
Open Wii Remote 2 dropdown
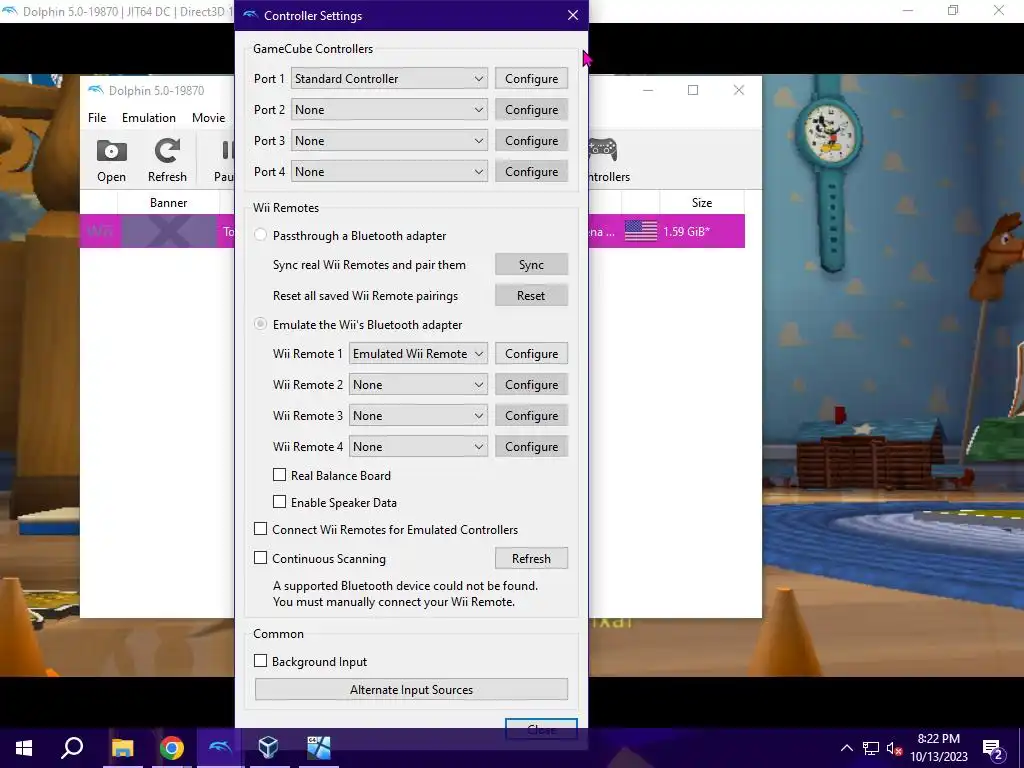point(418,385)
